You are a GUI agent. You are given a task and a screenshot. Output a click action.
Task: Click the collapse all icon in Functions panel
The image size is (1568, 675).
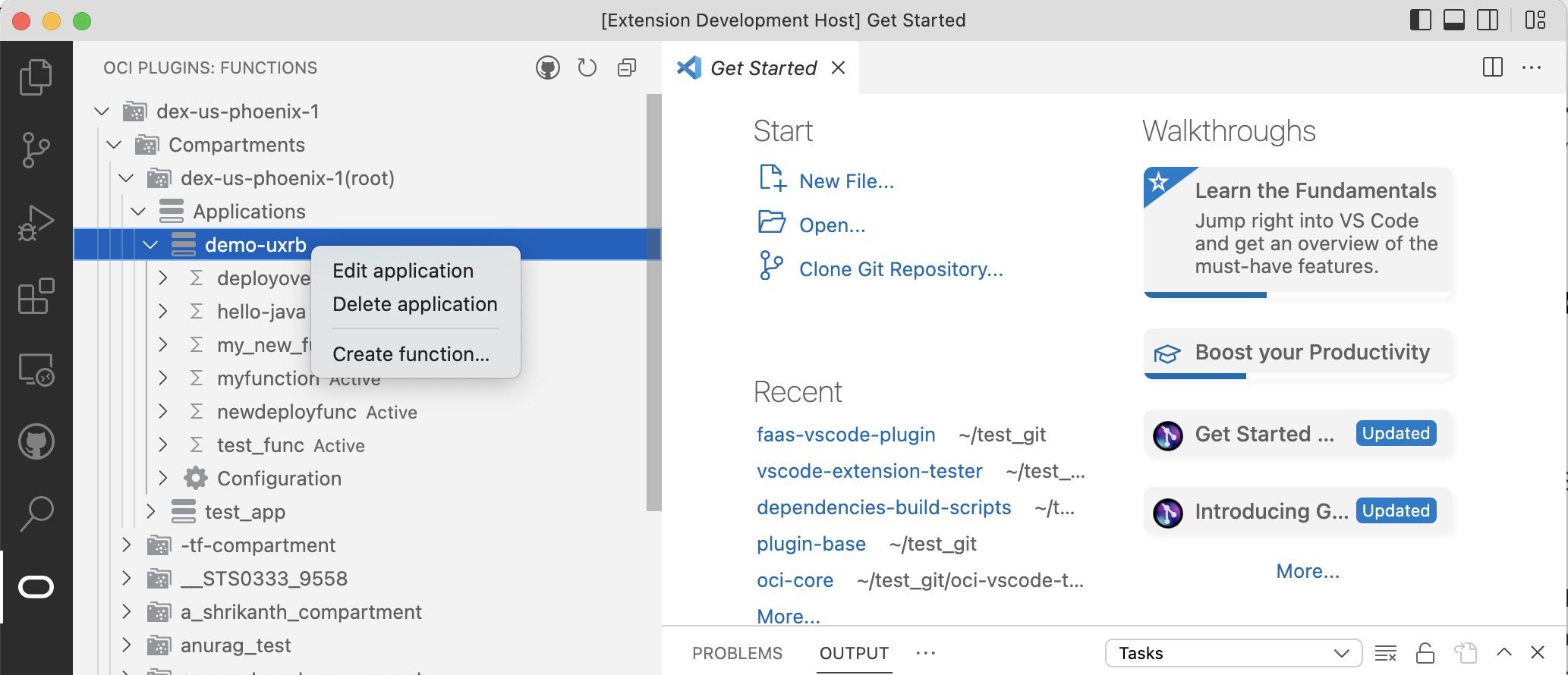point(627,68)
